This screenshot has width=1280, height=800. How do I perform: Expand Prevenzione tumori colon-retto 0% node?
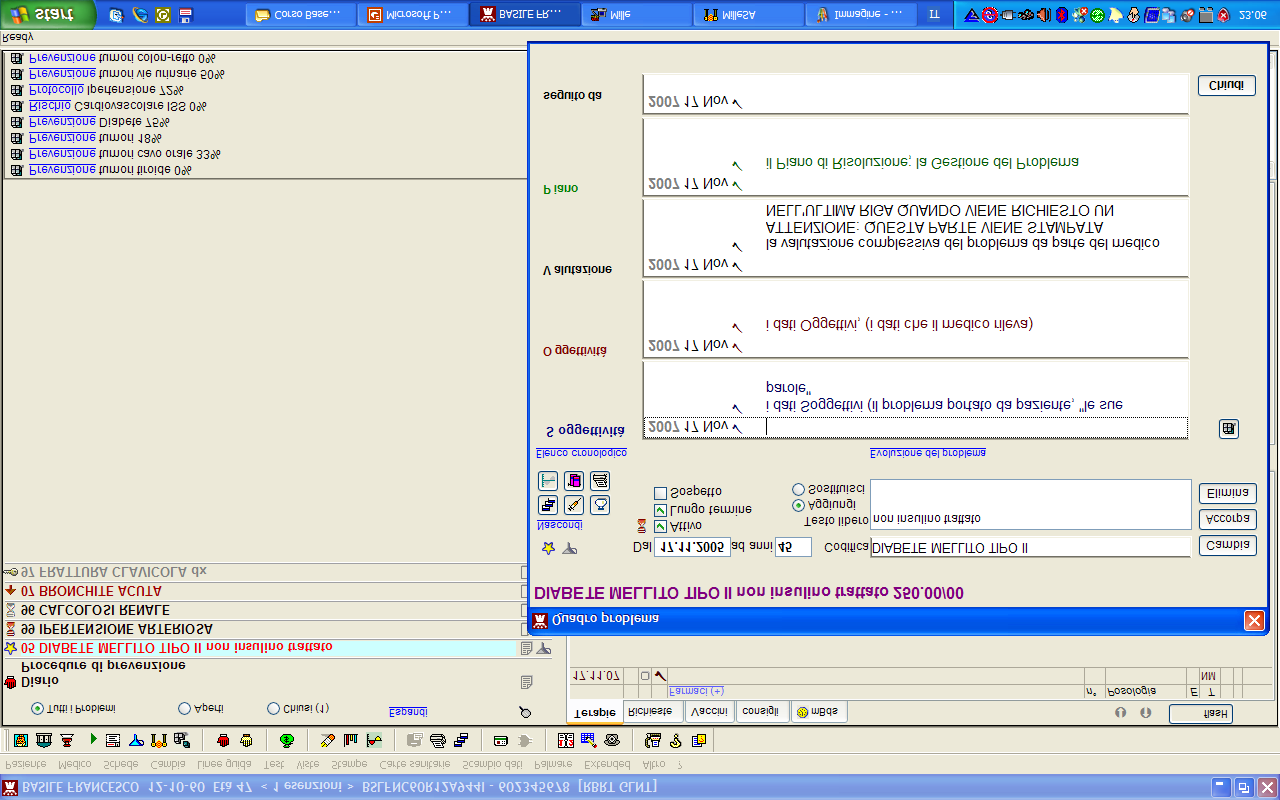[16, 58]
